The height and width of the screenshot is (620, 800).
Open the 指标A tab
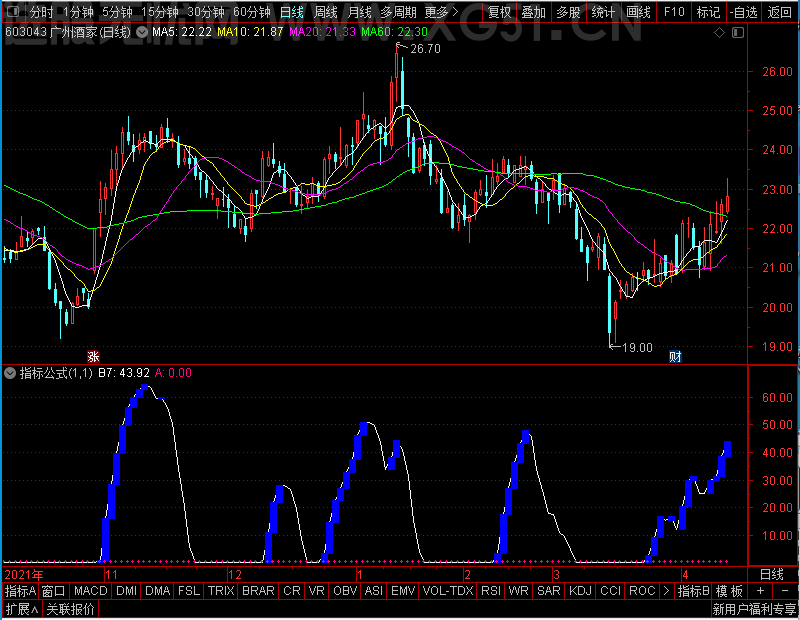pyautogui.click(x=20, y=591)
